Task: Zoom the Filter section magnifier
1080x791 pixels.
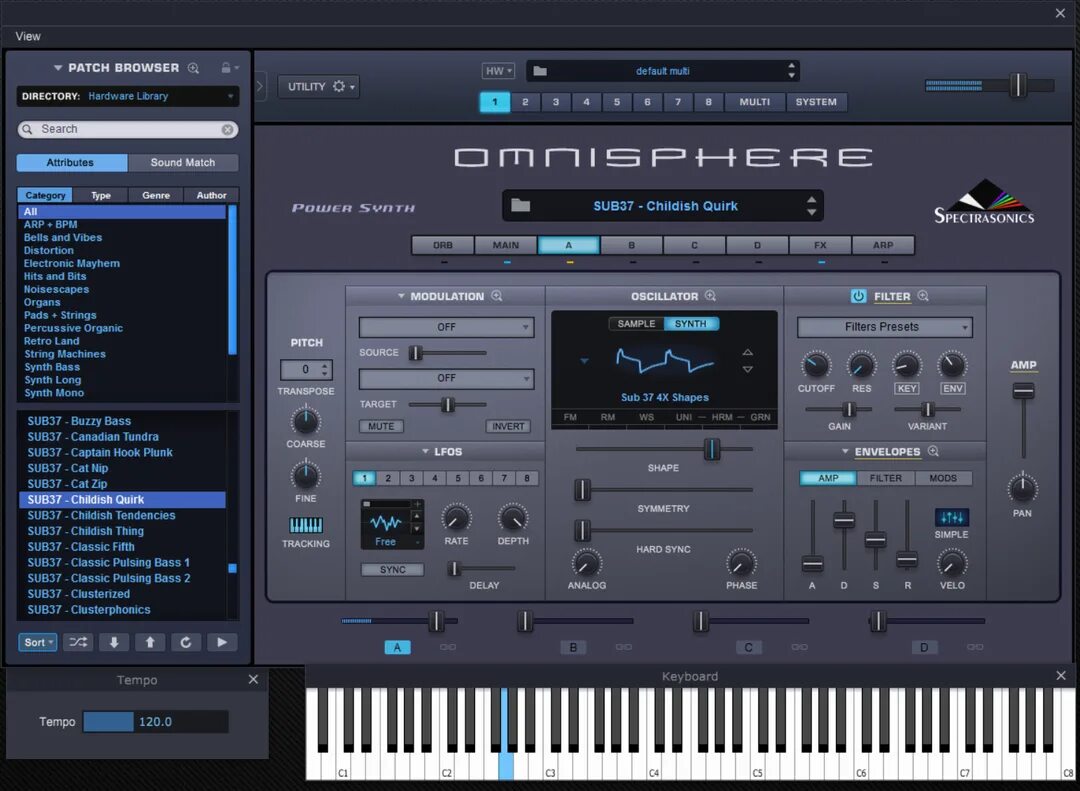Action: 923,296
